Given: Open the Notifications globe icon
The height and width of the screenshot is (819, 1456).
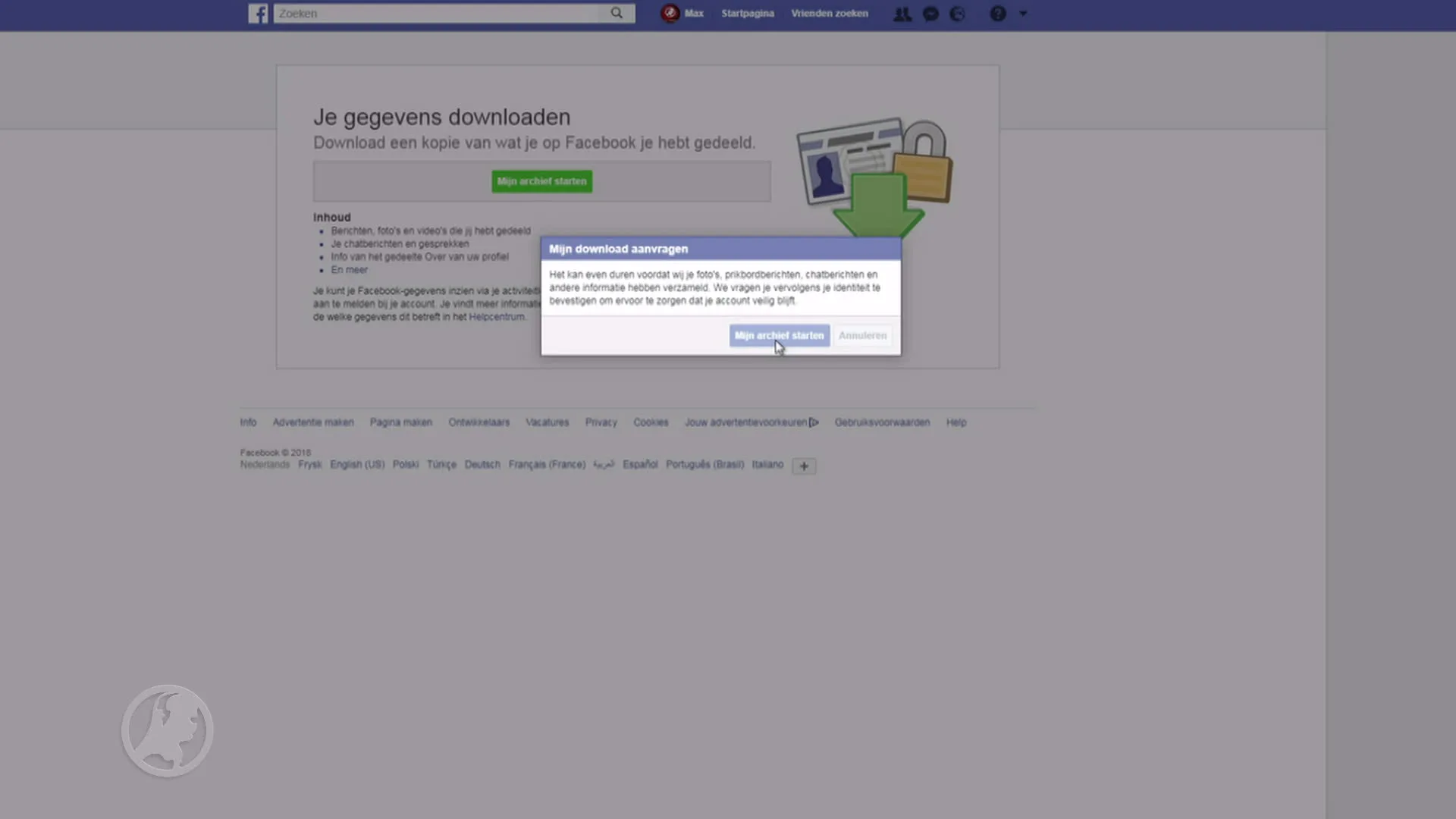Looking at the screenshot, I should click(x=957, y=14).
